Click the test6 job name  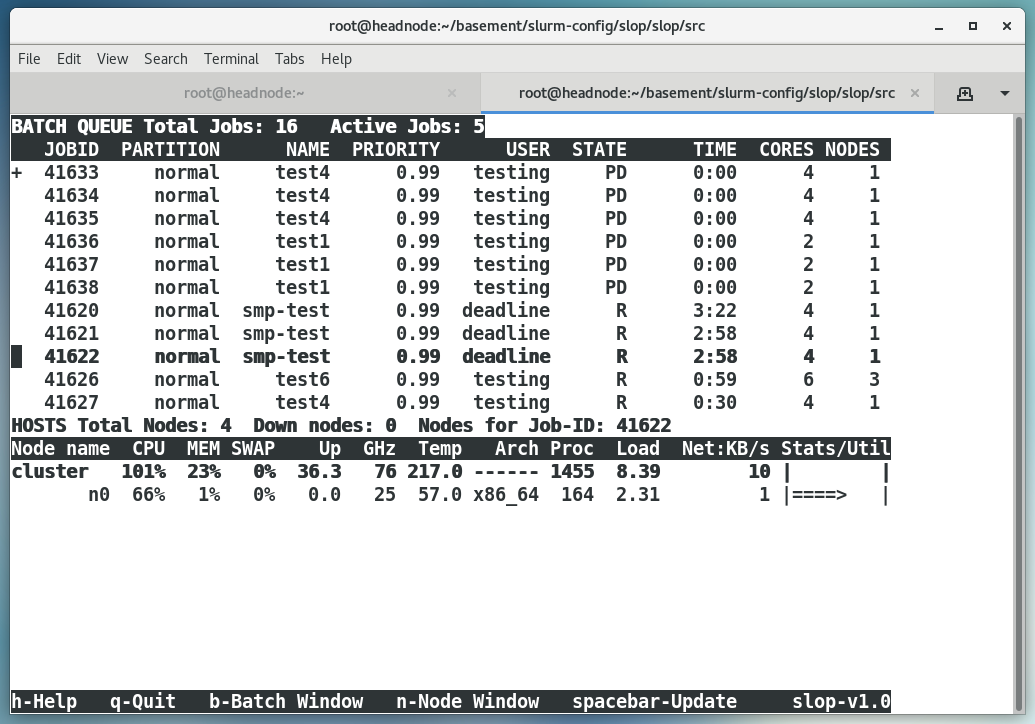coord(302,379)
